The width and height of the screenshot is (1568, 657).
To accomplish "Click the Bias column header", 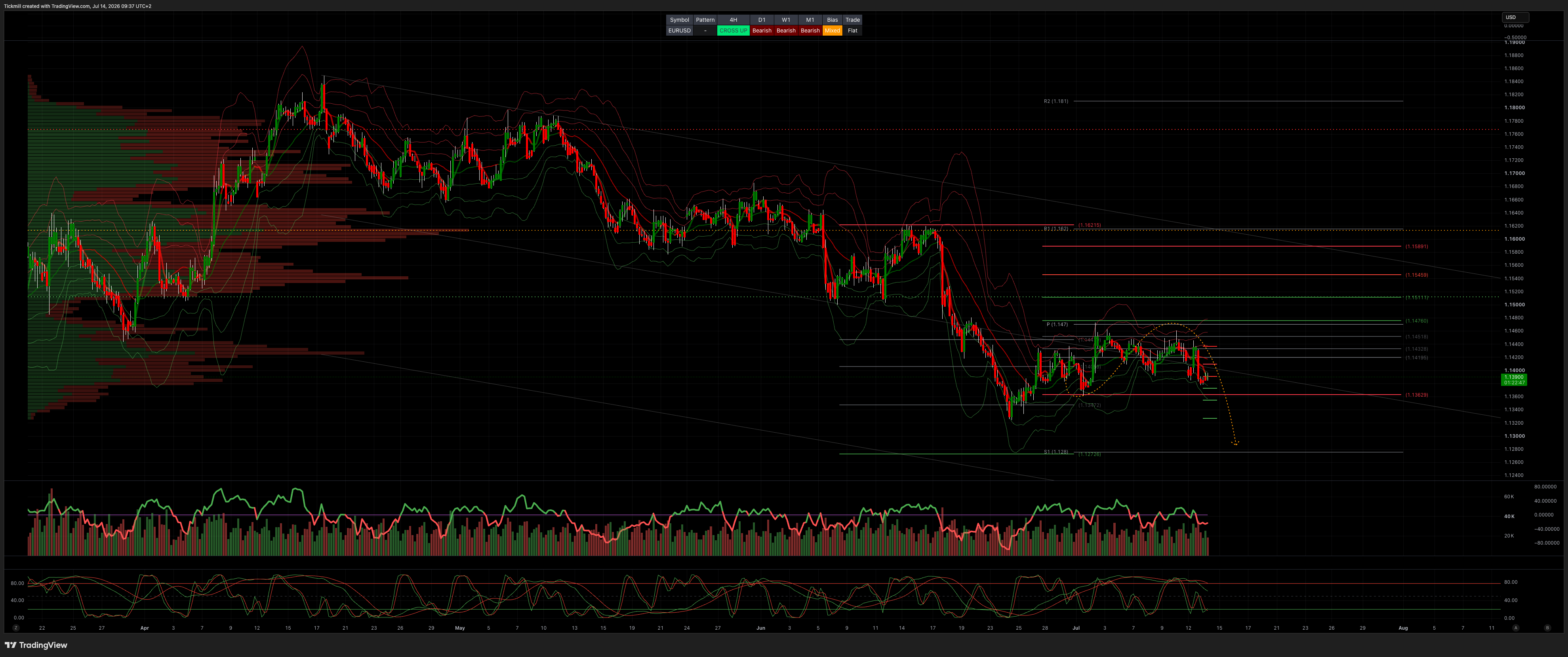I will [832, 20].
